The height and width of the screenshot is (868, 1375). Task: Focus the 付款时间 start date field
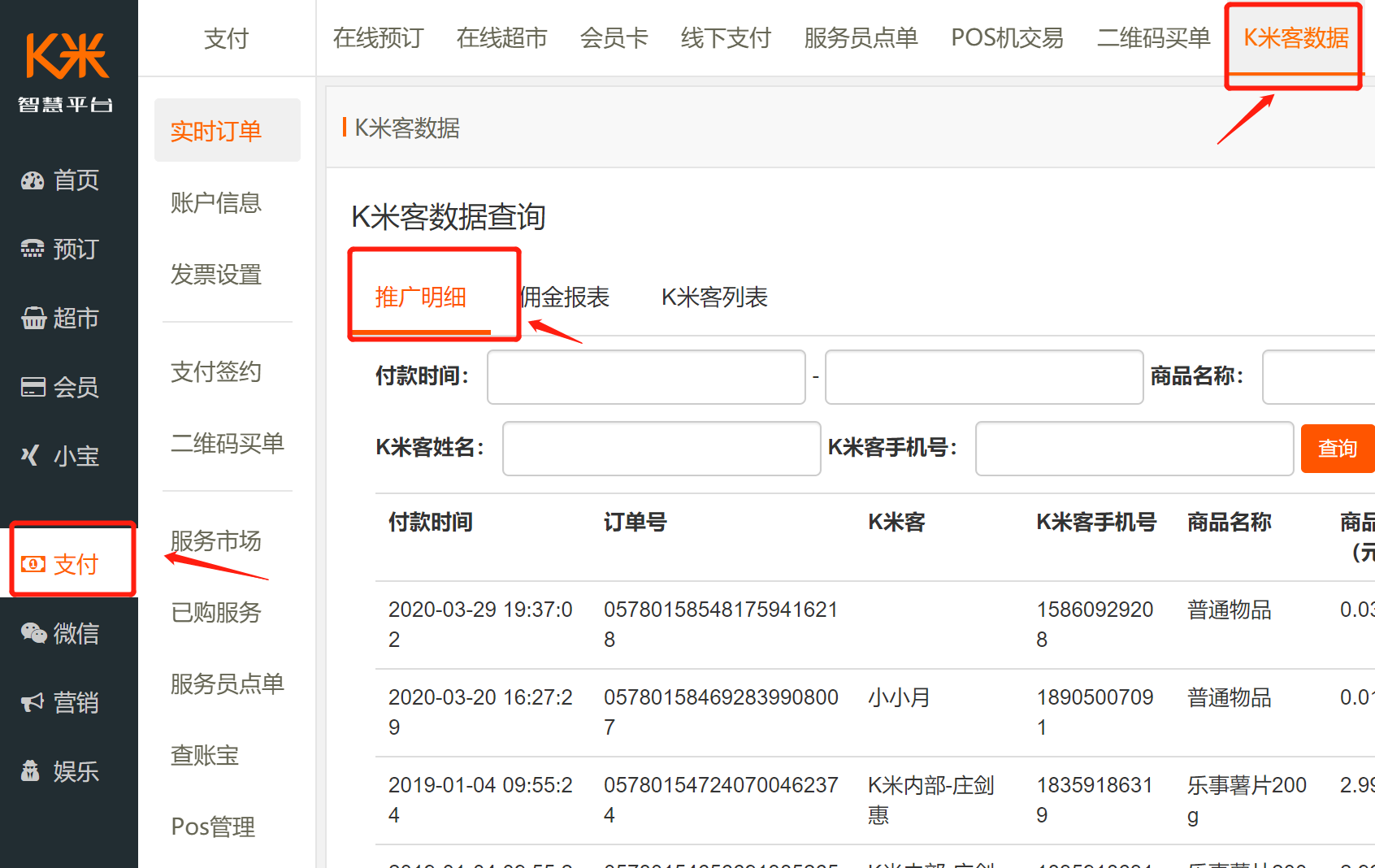[x=646, y=377]
